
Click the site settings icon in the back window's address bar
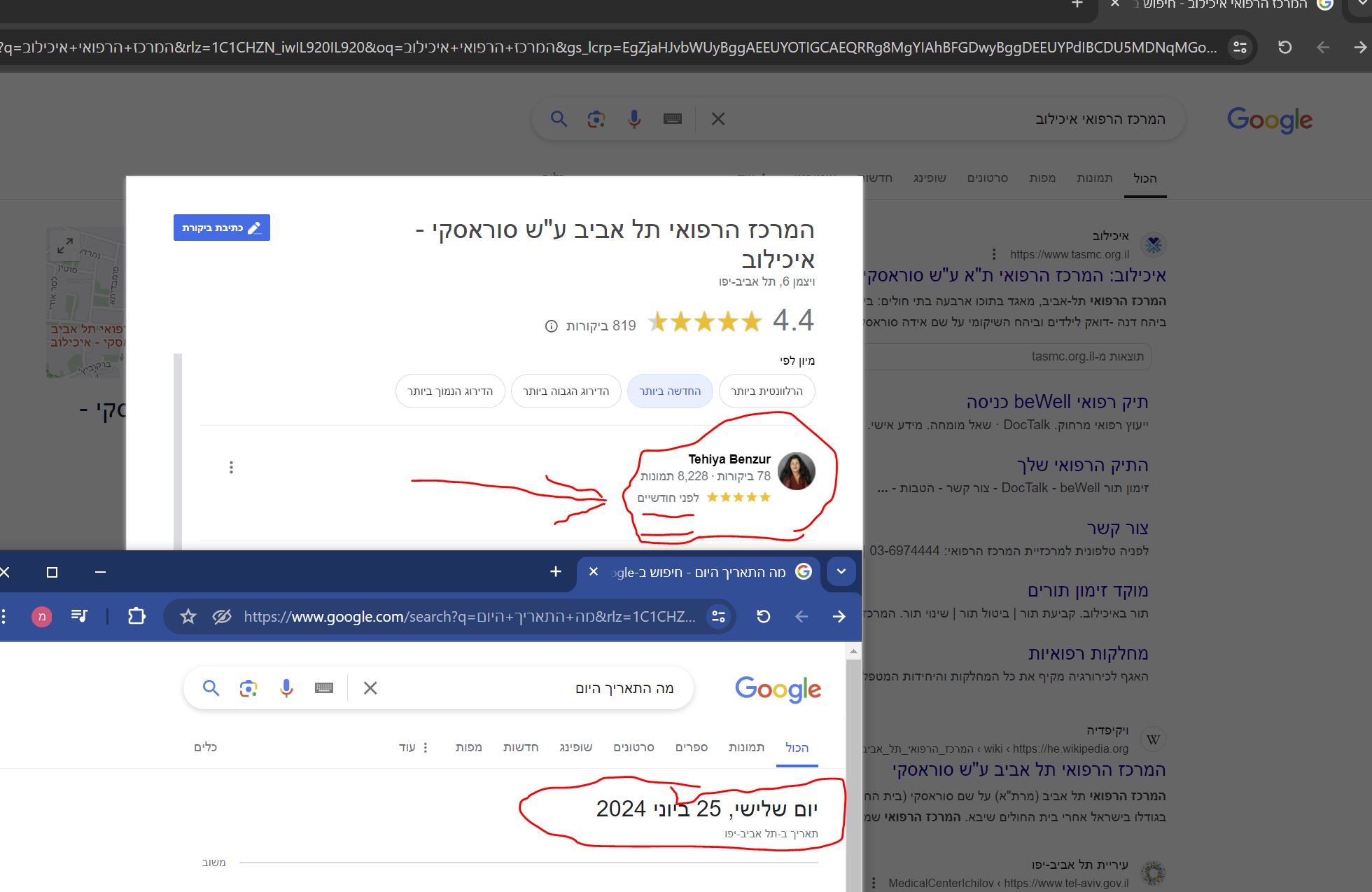tap(1240, 47)
